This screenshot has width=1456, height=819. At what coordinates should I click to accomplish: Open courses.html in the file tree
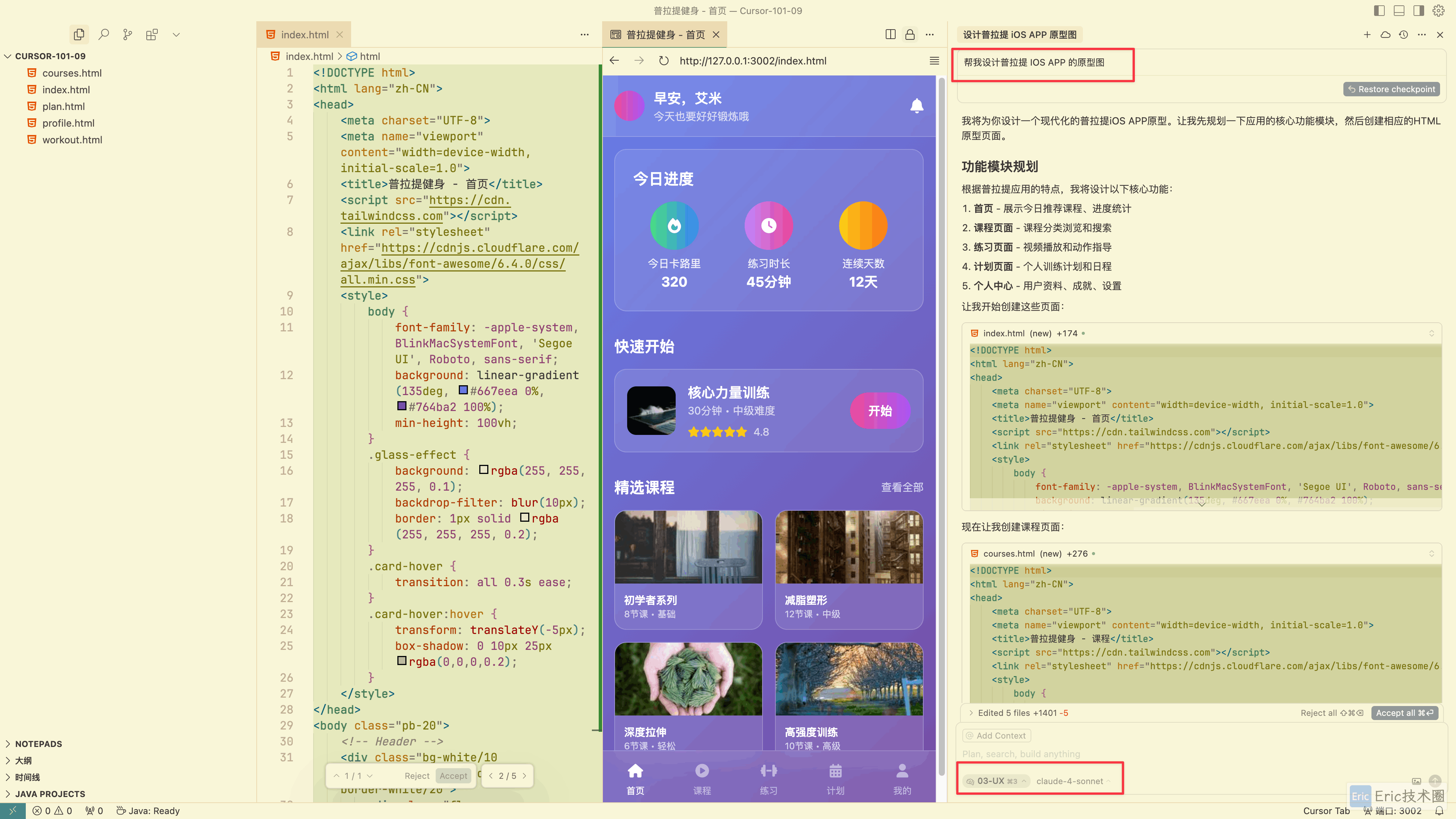(72, 73)
